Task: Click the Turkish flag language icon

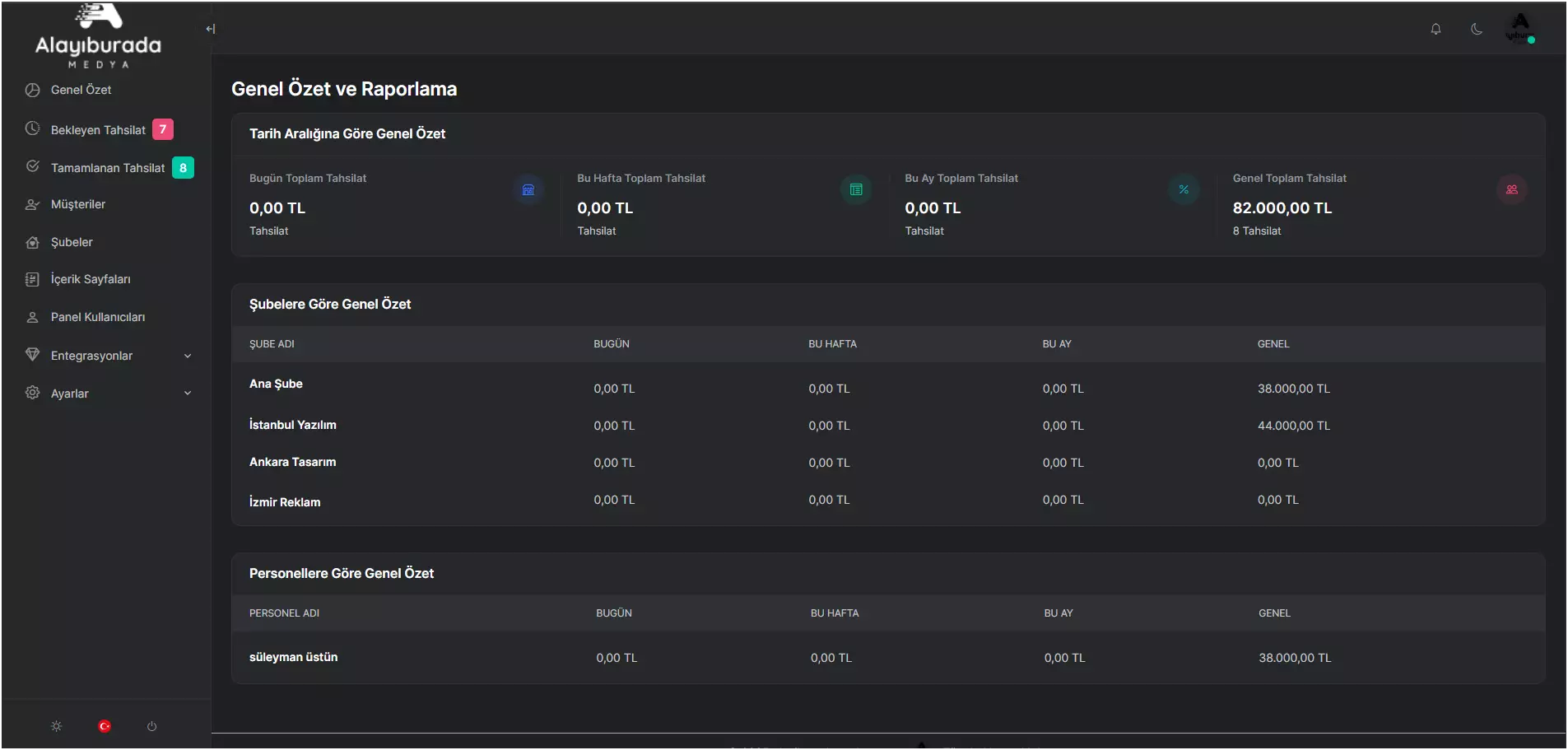Action: [x=105, y=726]
